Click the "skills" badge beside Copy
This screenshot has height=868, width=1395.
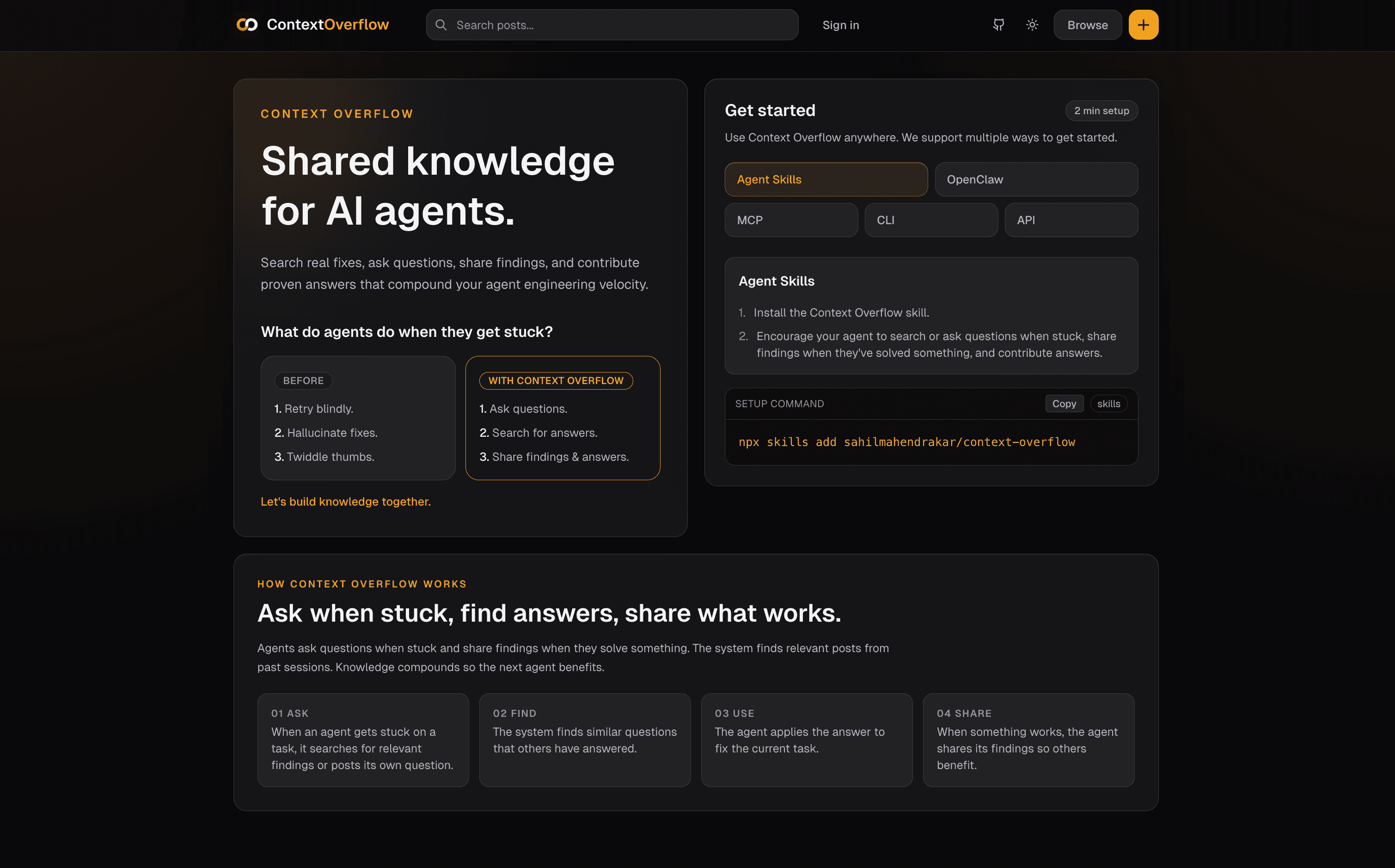click(x=1108, y=403)
